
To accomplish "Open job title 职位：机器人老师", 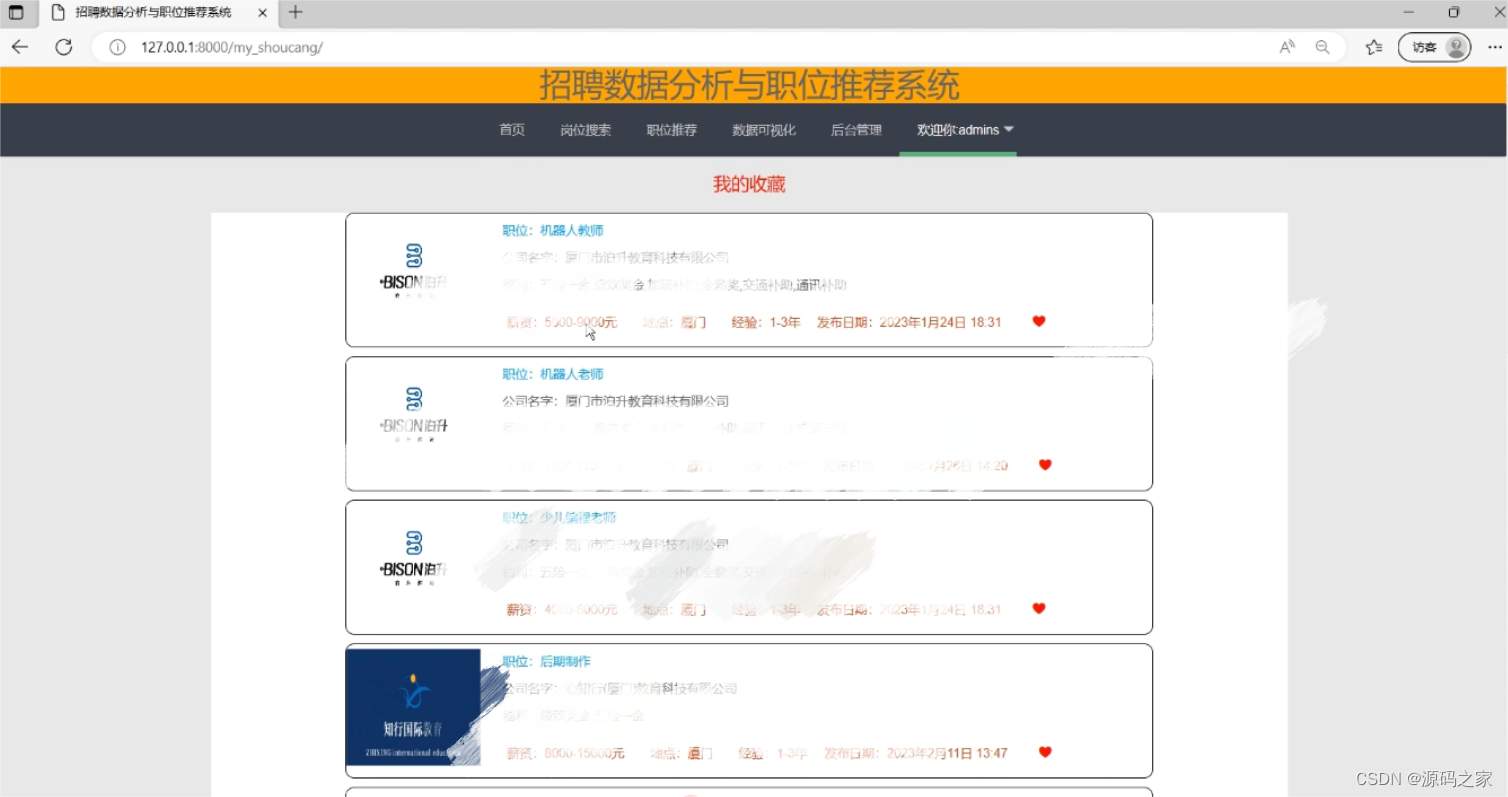I will tap(553, 374).
